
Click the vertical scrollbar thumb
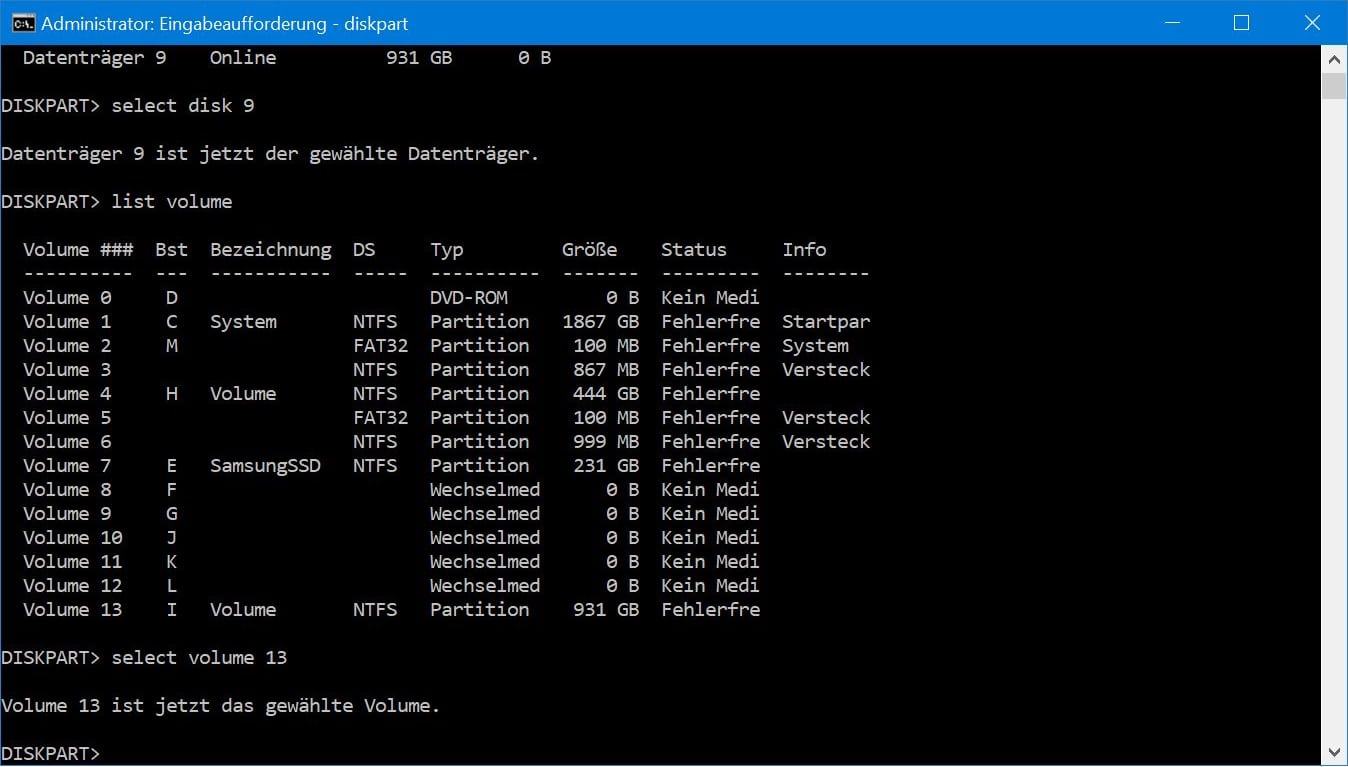[1334, 86]
